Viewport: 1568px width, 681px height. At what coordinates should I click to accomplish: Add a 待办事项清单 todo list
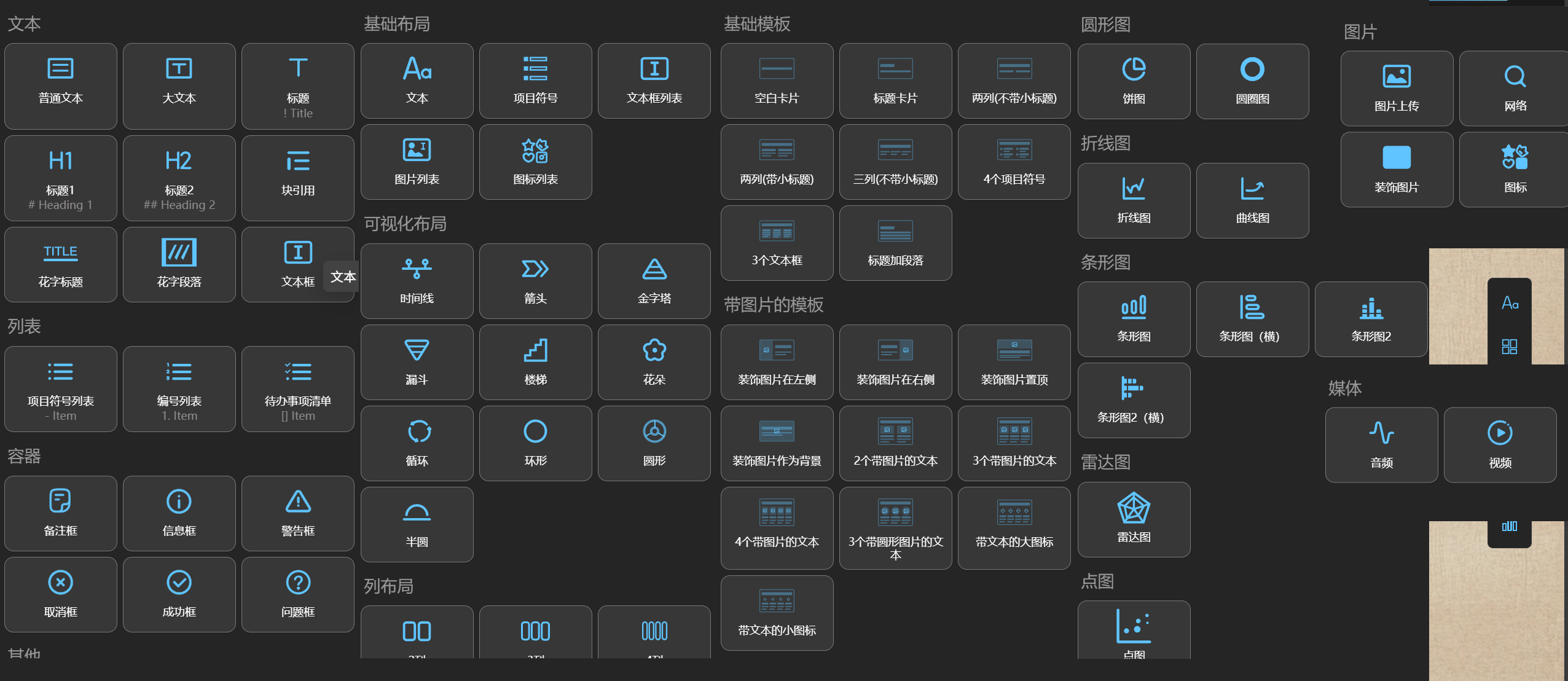(x=297, y=388)
